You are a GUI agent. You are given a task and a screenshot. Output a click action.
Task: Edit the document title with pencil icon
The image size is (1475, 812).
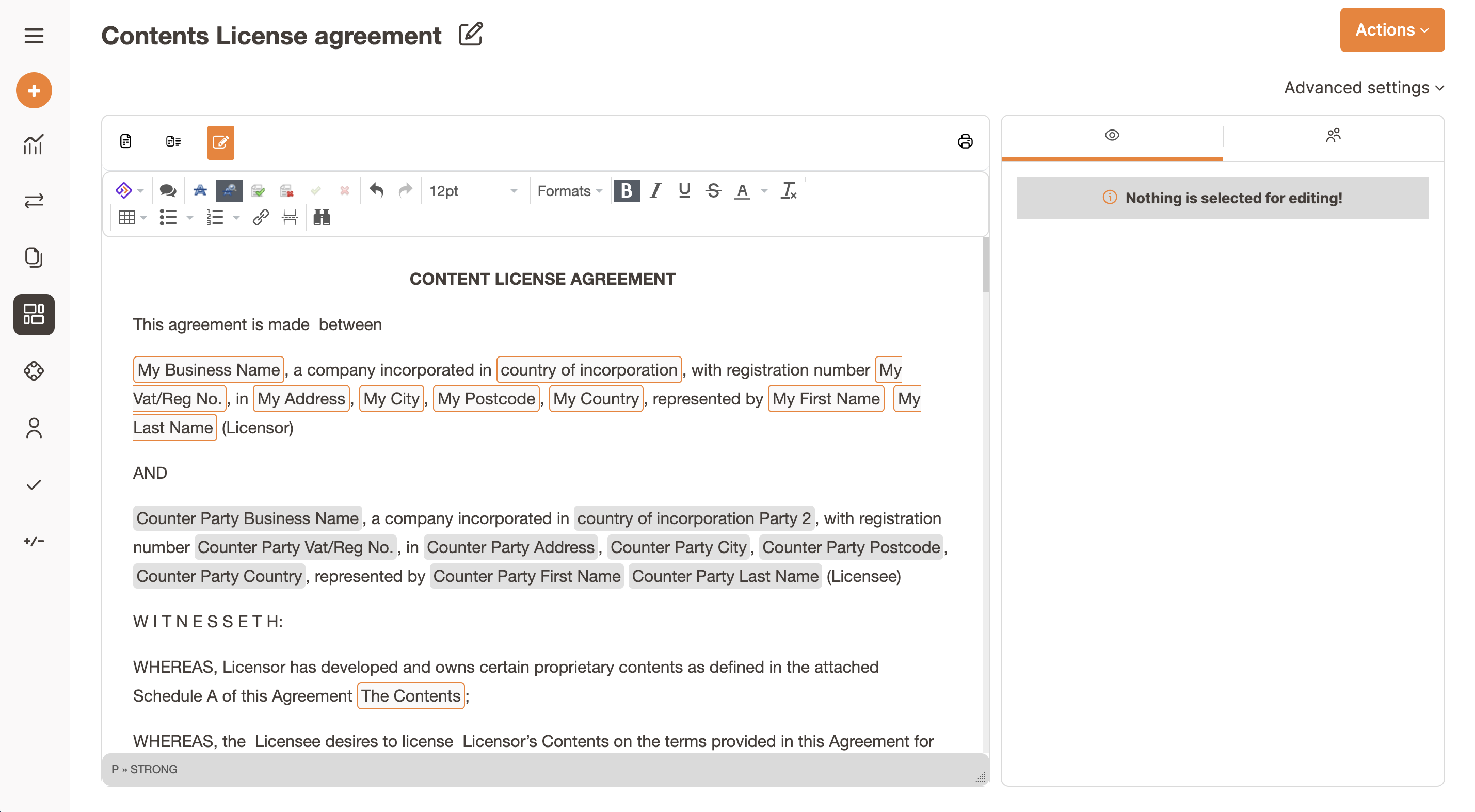click(471, 35)
